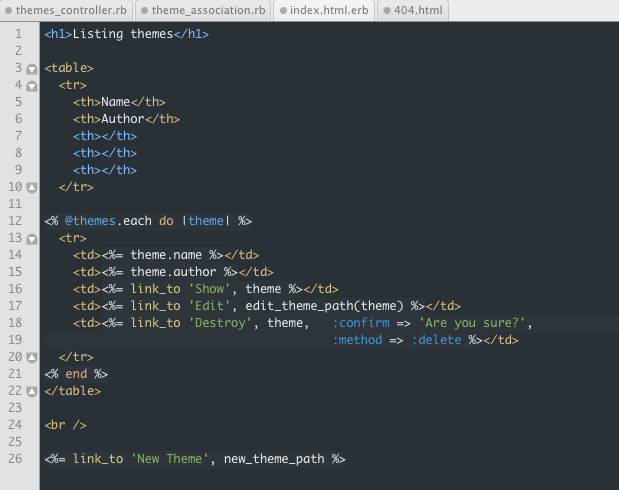619x490 pixels.
Task: Click 'theme.name' on line 14
Action: click(x=166, y=255)
